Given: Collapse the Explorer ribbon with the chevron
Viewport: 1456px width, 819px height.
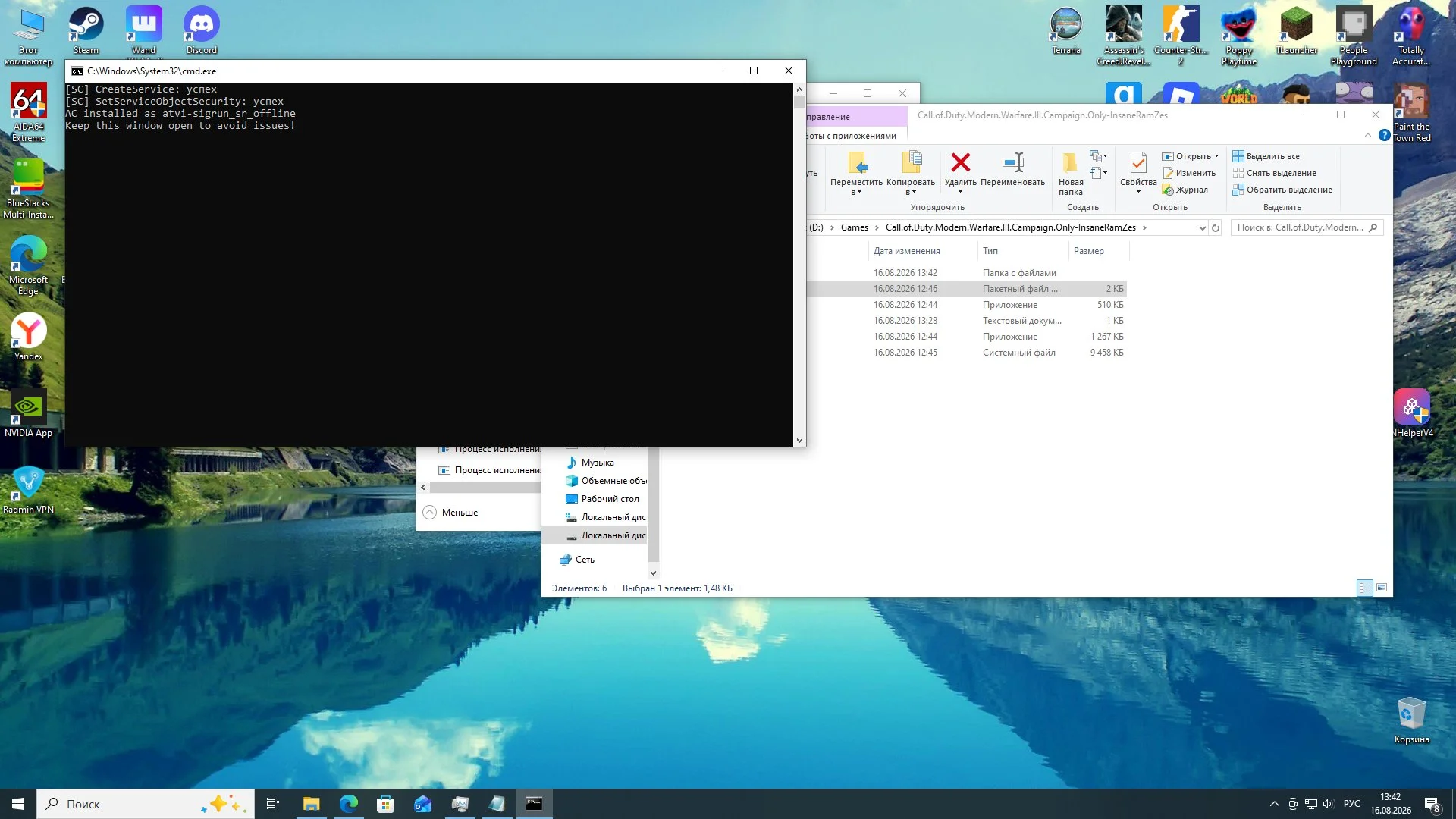Looking at the screenshot, I should [x=1367, y=135].
